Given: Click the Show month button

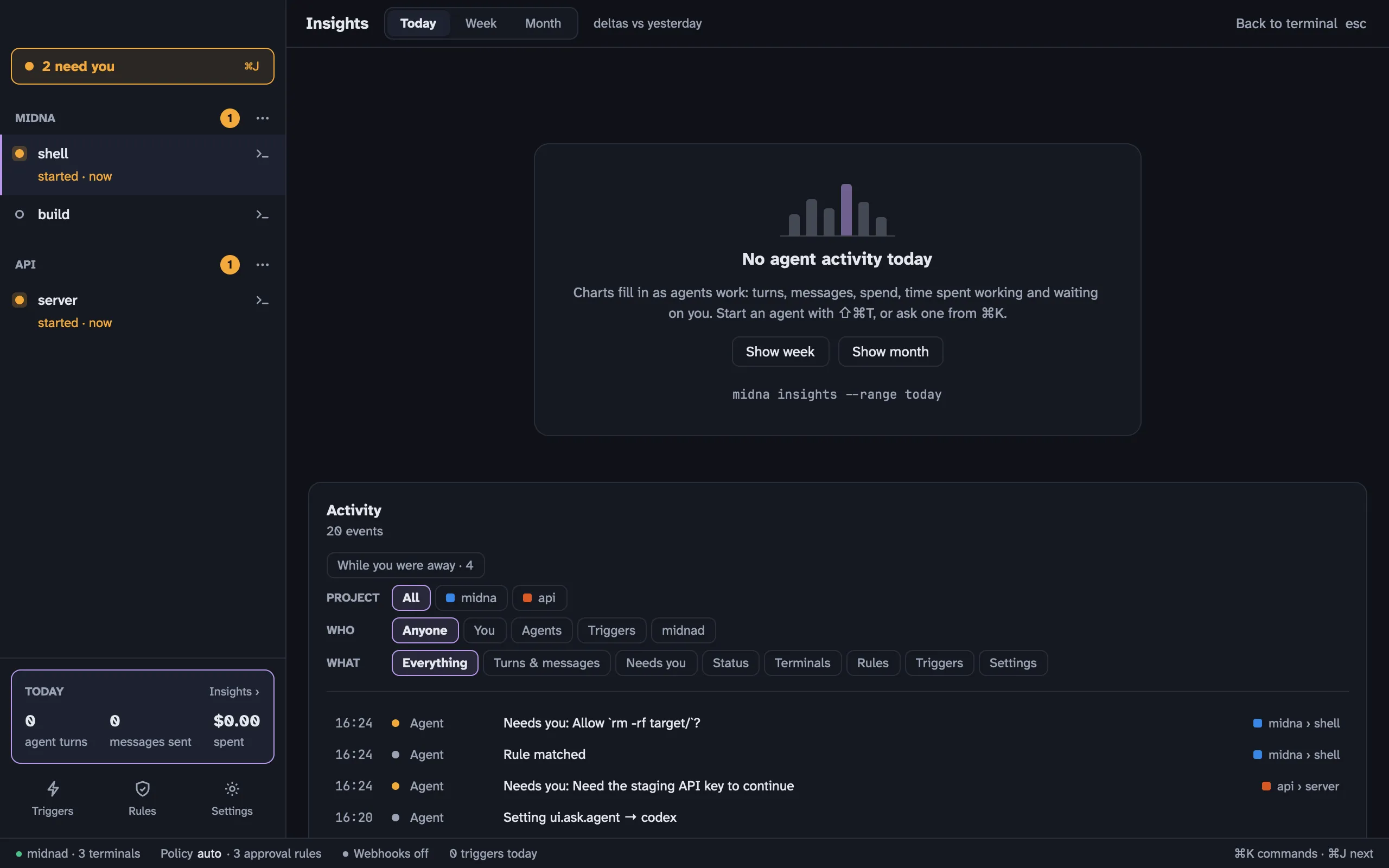Looking at the screenshot, I should pyautogui.click(x=890, y=352).
